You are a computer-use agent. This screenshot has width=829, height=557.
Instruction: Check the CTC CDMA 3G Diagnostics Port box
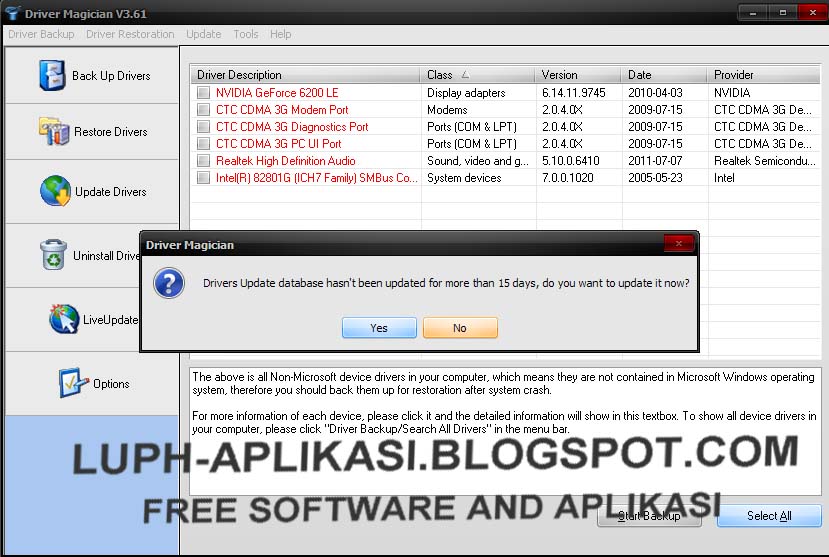point(203,126)
